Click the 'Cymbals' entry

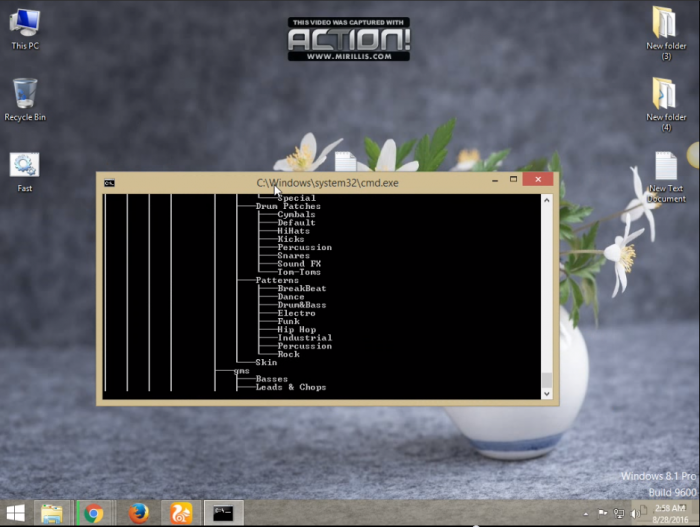[x=296, y=214]
